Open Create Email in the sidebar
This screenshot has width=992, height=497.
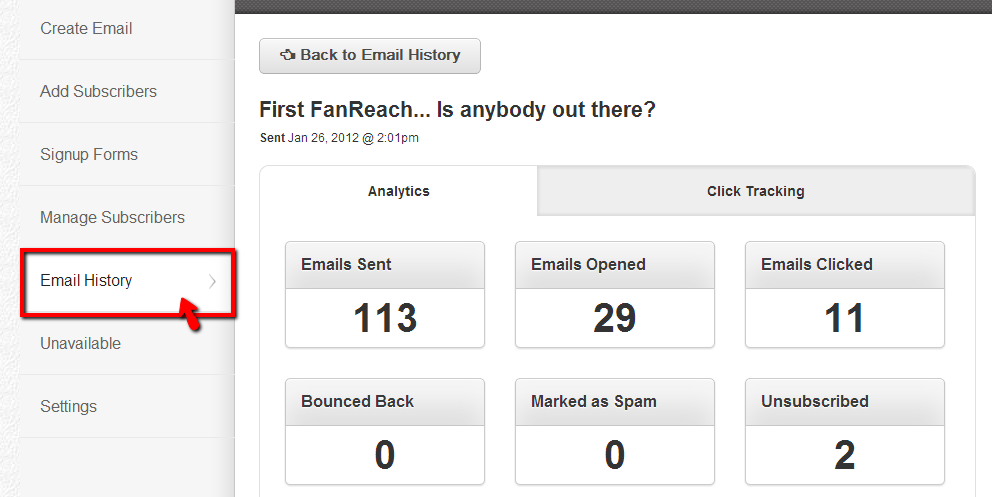point(86,29)
